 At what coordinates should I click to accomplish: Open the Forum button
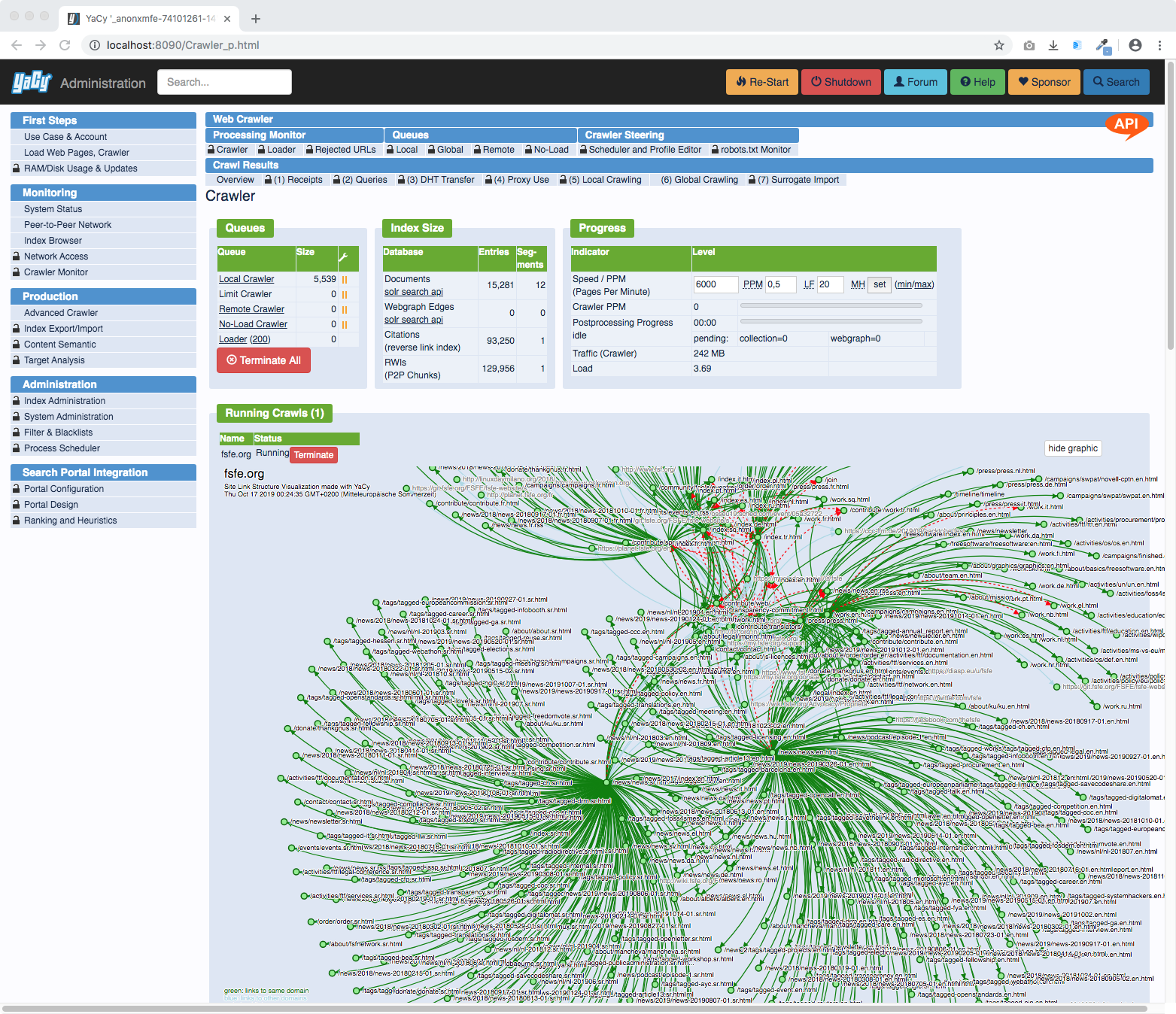tap(916, 82)
